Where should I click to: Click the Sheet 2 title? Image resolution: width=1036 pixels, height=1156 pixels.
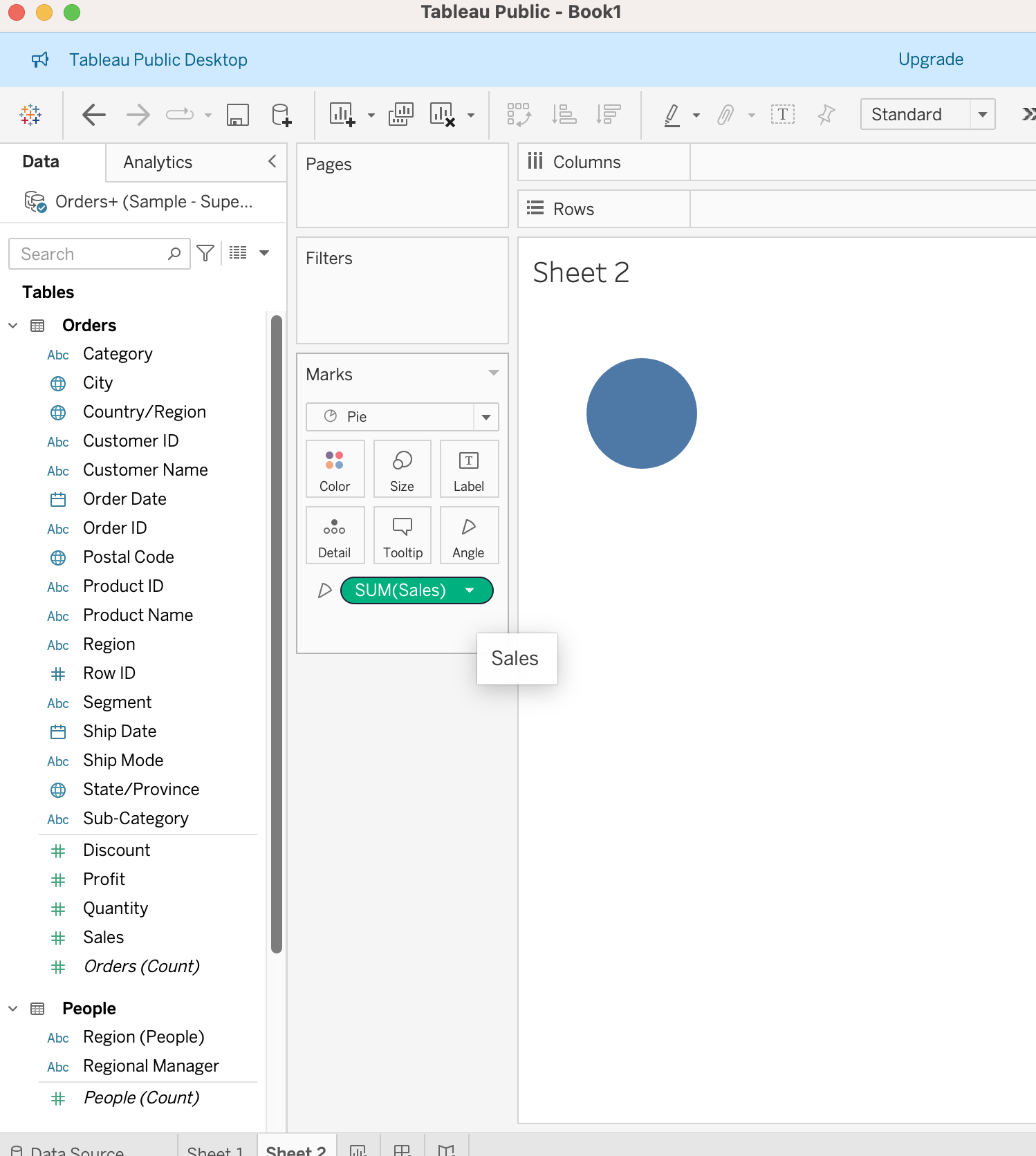point(581,272)
